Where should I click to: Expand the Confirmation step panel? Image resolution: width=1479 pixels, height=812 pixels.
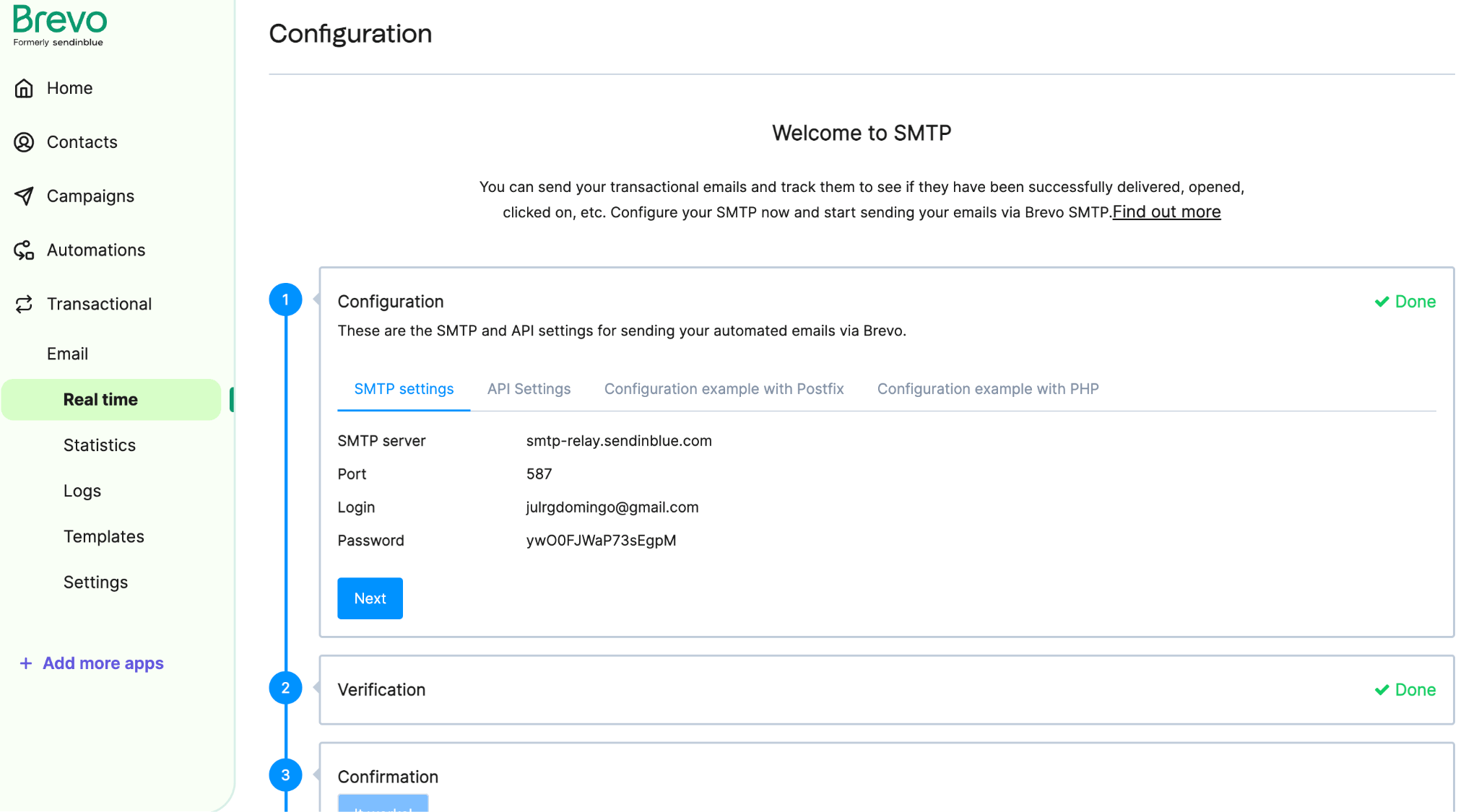pyautogui.click(x=388, y=777)
